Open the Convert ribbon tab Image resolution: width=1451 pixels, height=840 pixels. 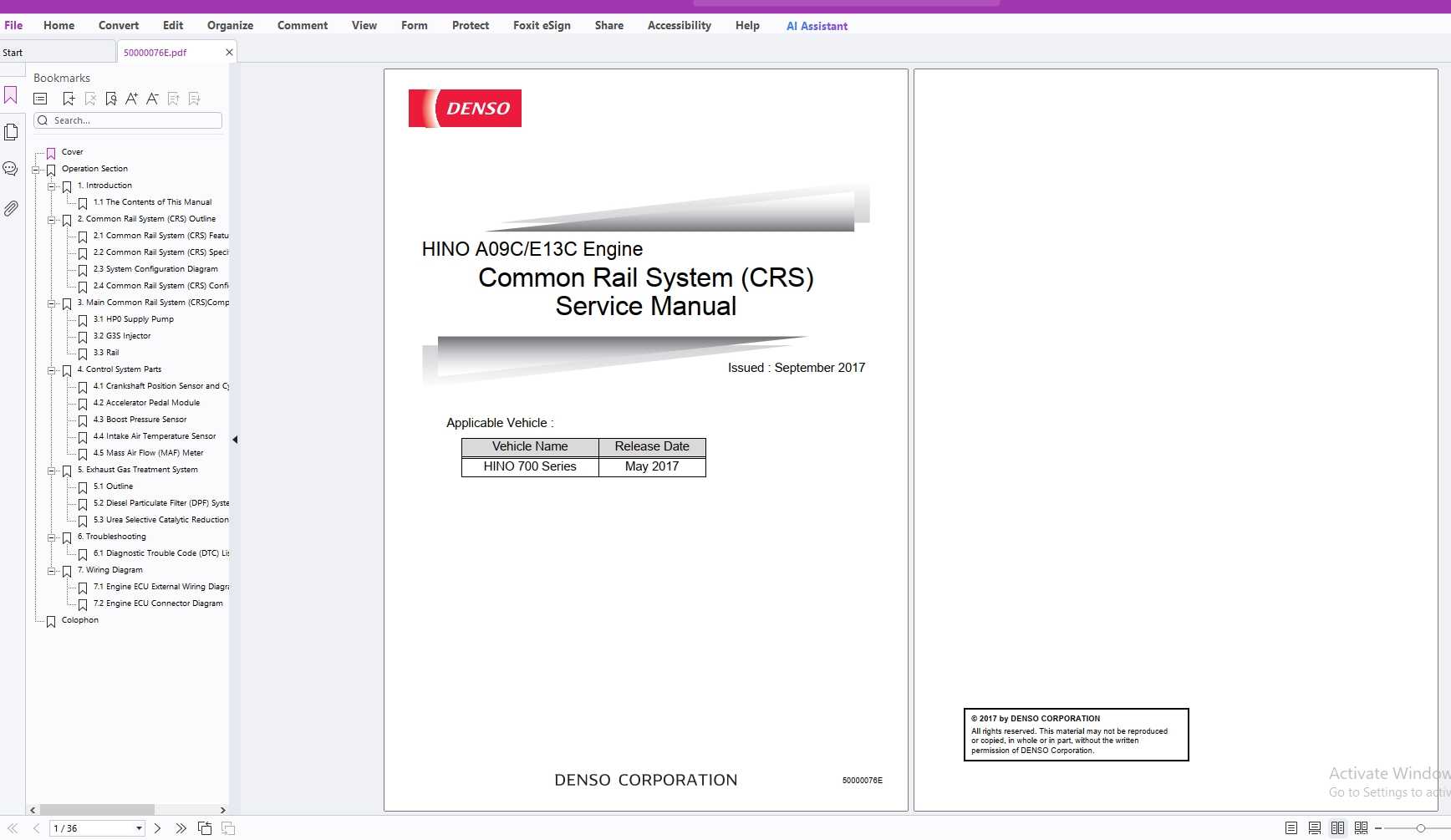pyautogui.click(x=119, y=26)
